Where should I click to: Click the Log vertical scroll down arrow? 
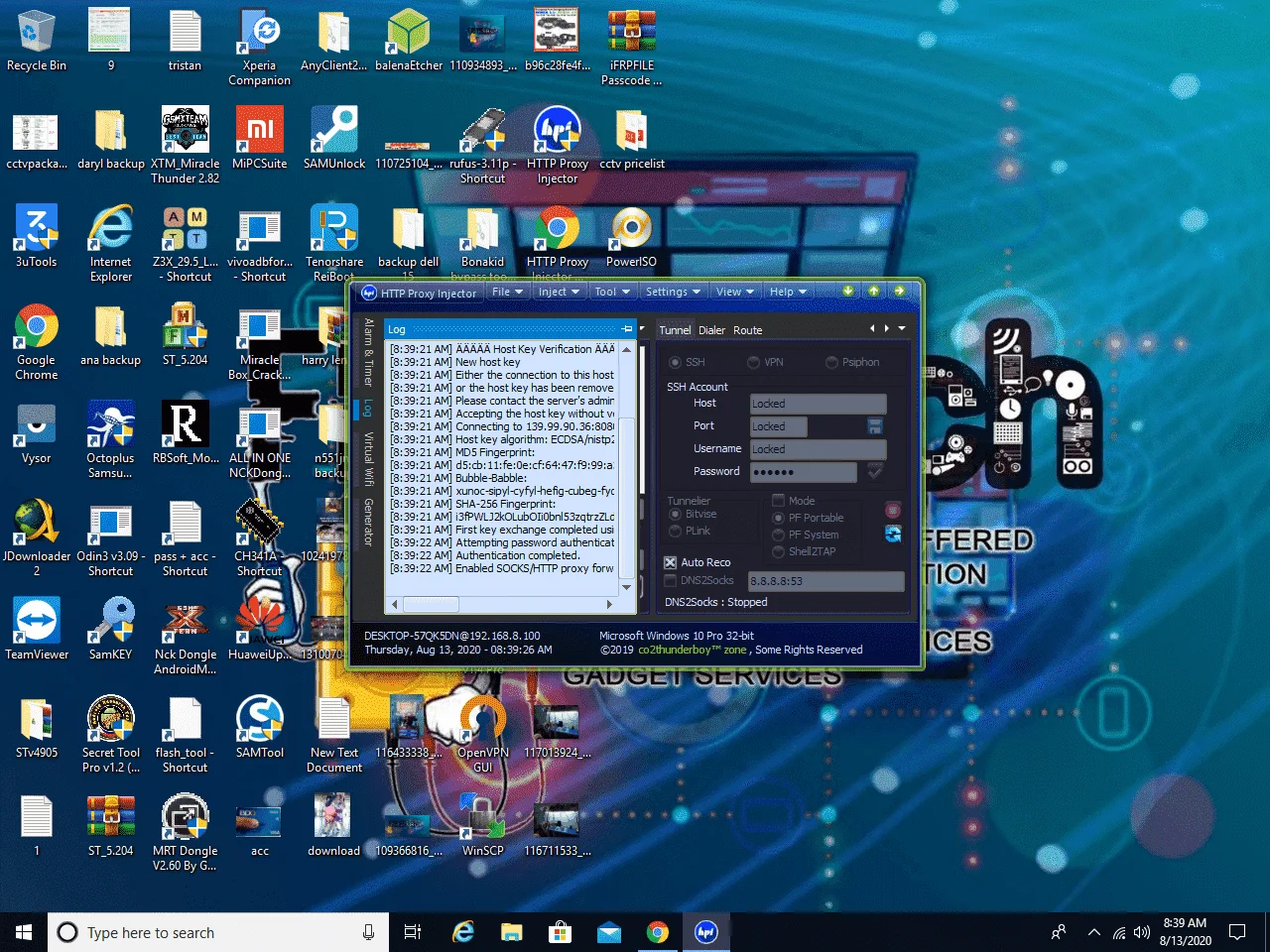point(626,588)
